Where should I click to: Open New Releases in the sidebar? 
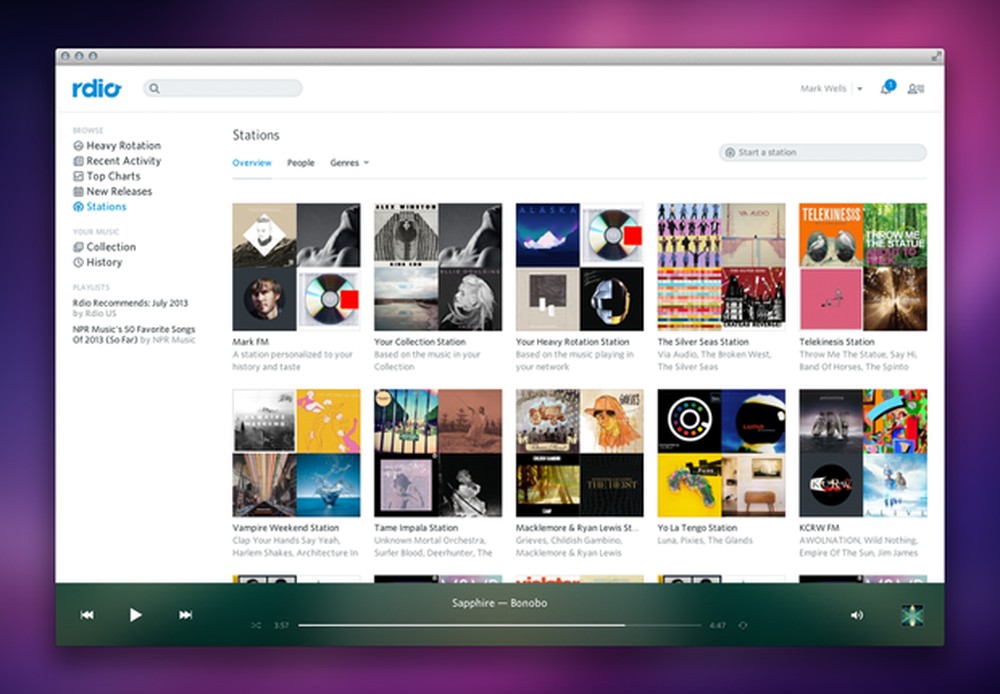tap(117, 191)
